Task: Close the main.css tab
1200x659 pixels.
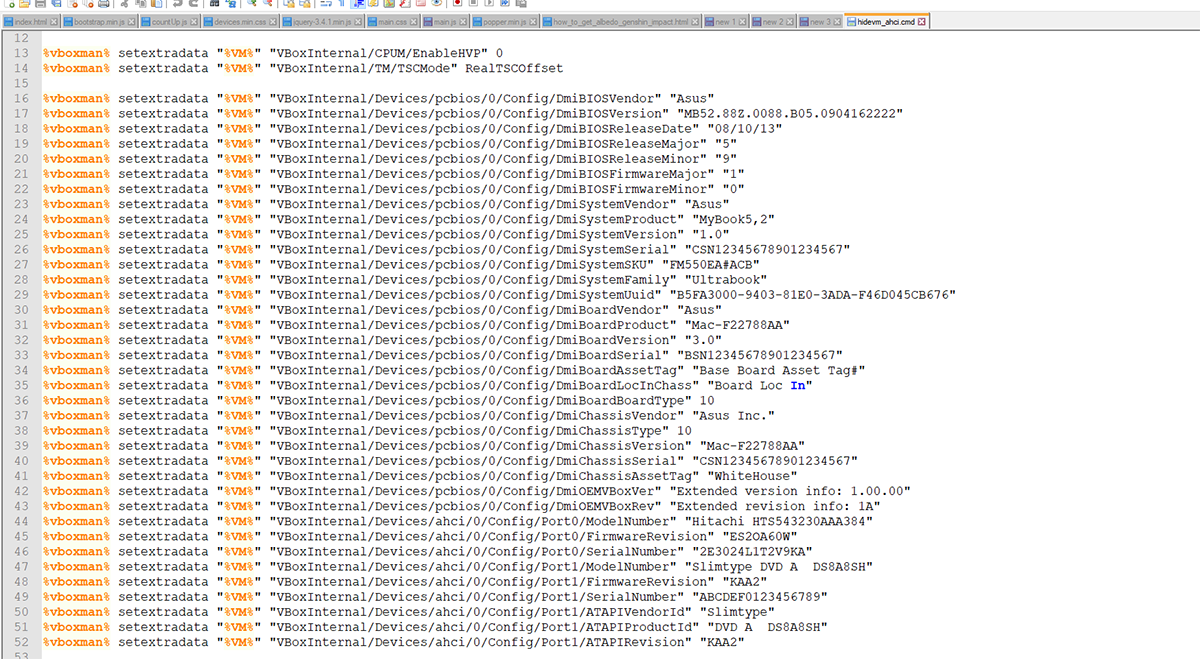Action: 414,22
